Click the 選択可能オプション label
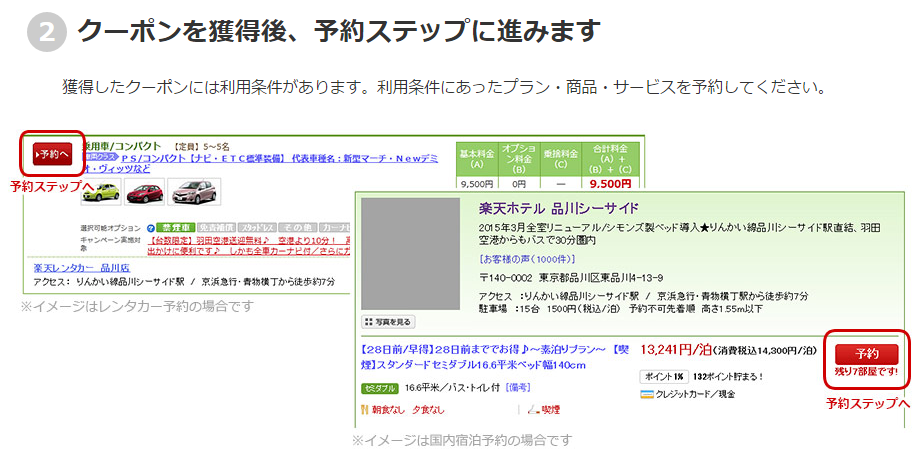918x458 pixels. click(111, 228)
